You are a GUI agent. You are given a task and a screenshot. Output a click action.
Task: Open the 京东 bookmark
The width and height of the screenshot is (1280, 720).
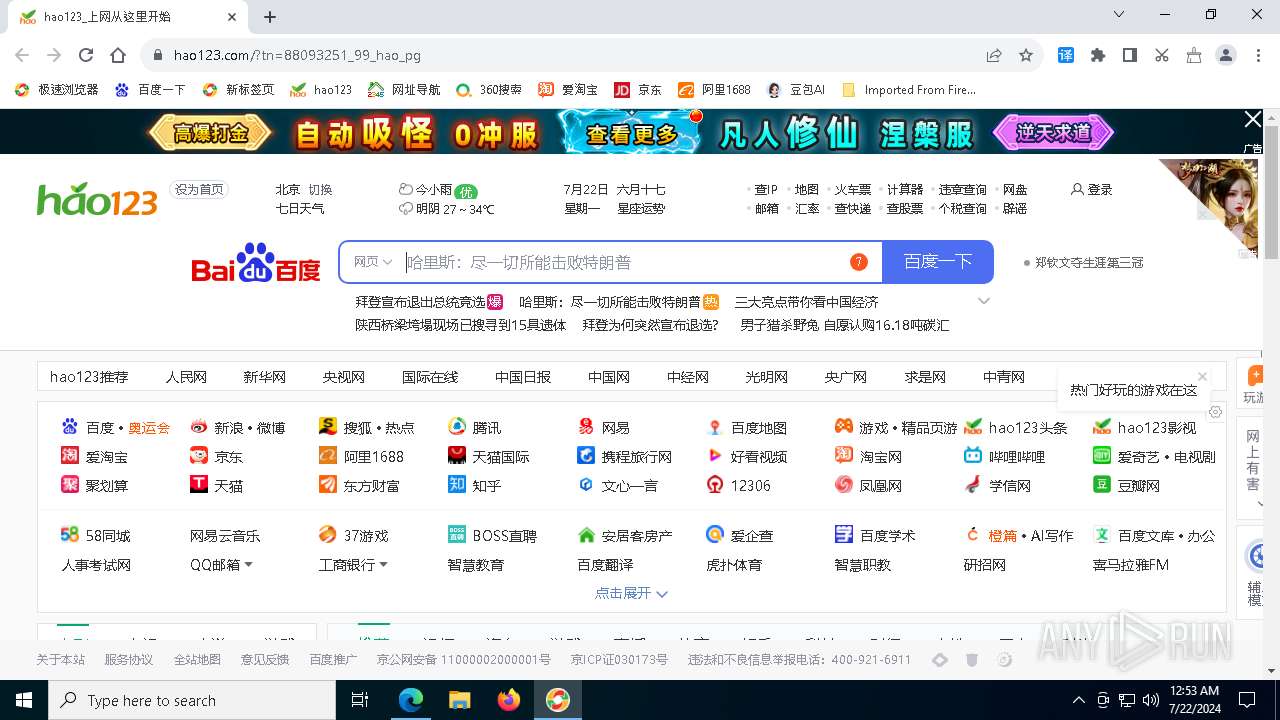[638, 89]
